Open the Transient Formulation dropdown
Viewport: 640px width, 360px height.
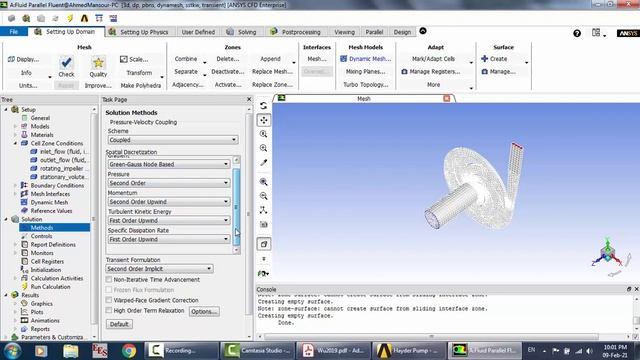coord(159,269)
